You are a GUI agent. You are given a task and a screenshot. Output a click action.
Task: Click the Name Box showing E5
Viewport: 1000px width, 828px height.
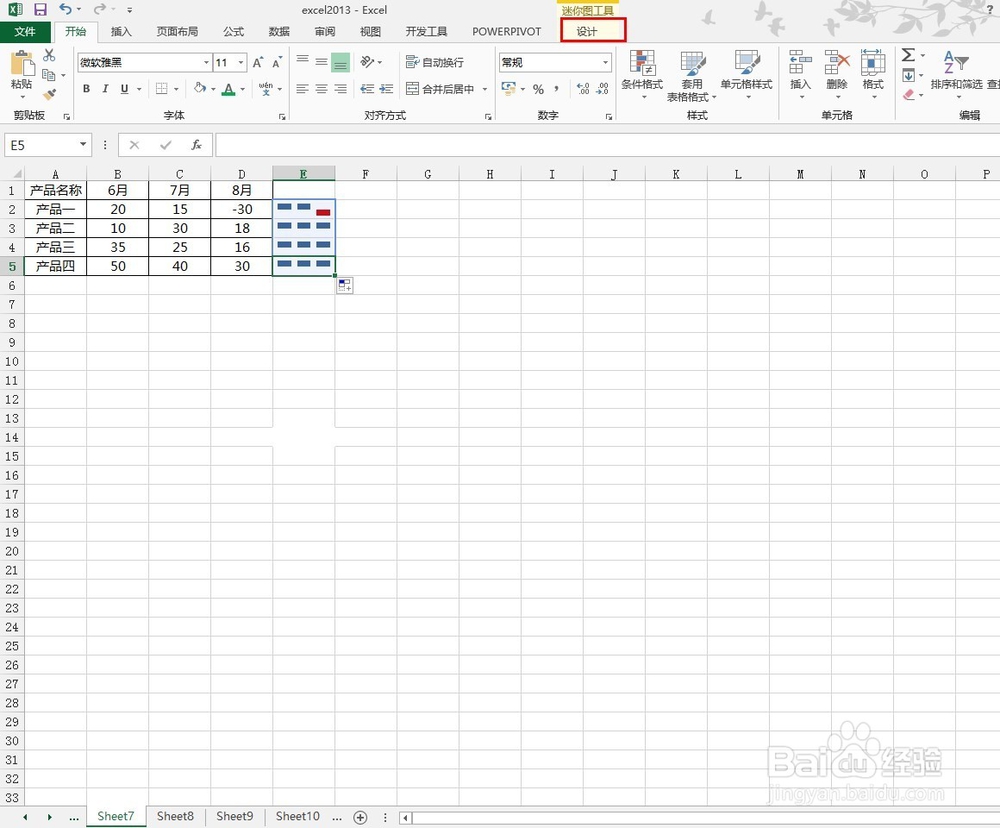[x=40, y=144]
